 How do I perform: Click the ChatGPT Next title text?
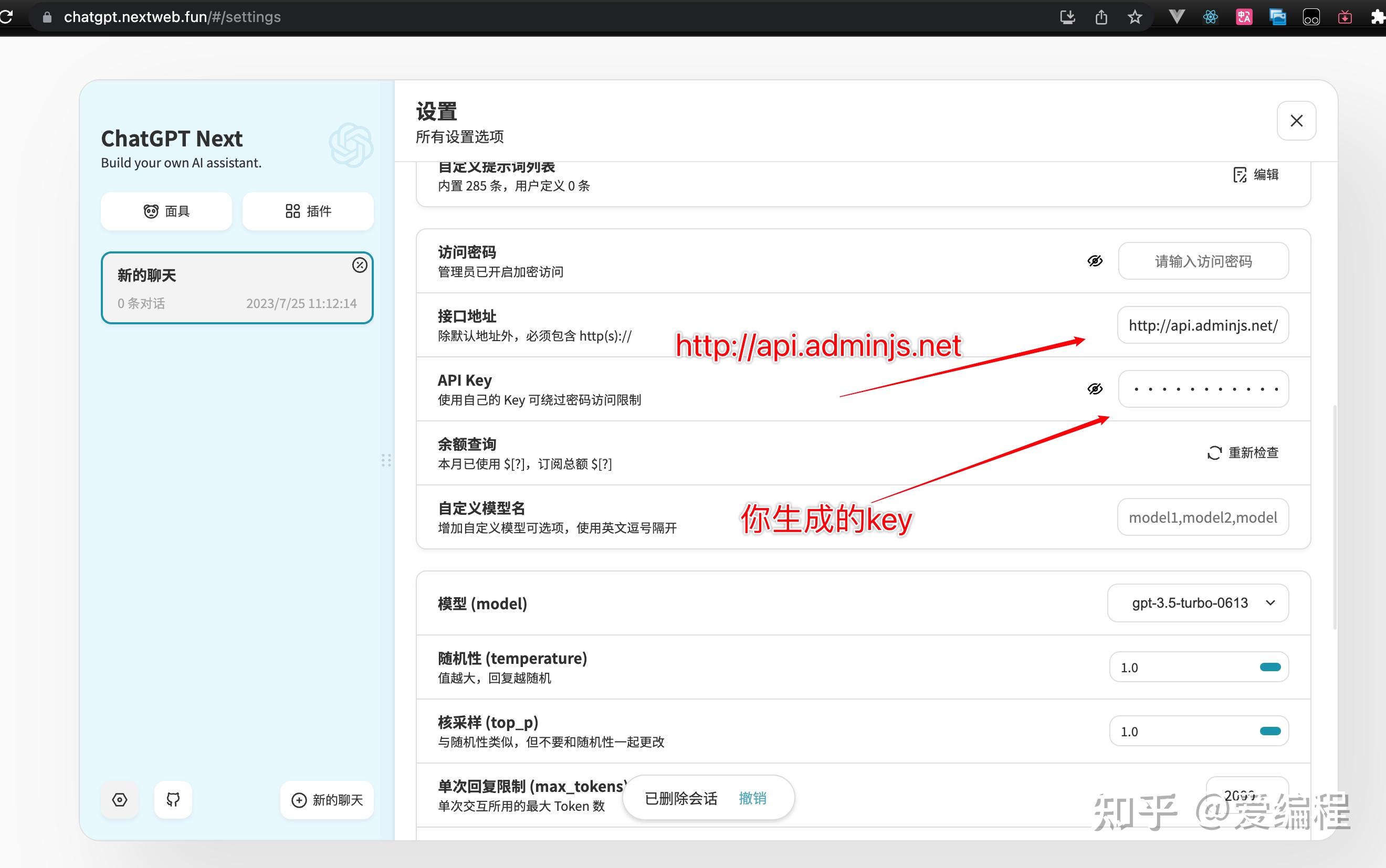172,139
